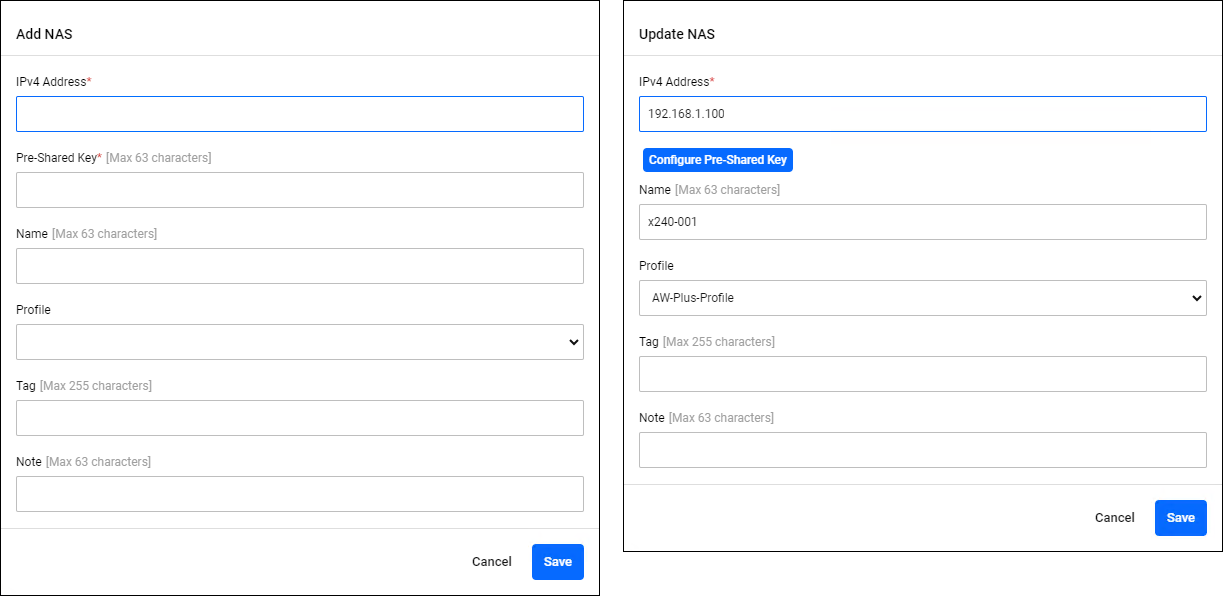Open the AW-Plus-Profile dropdown
Screen dimensions: 1223x596
coord(922,298)
